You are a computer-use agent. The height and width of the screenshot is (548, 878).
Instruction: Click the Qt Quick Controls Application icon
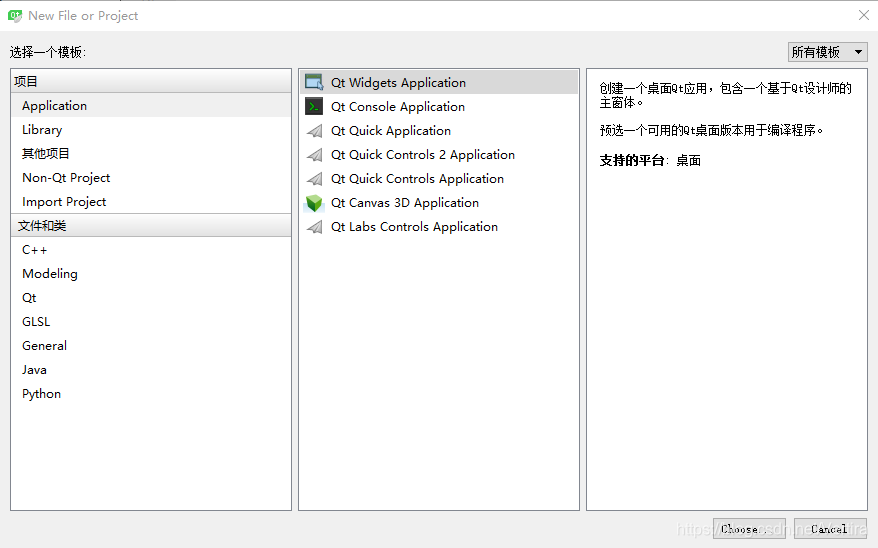(315, 179)
